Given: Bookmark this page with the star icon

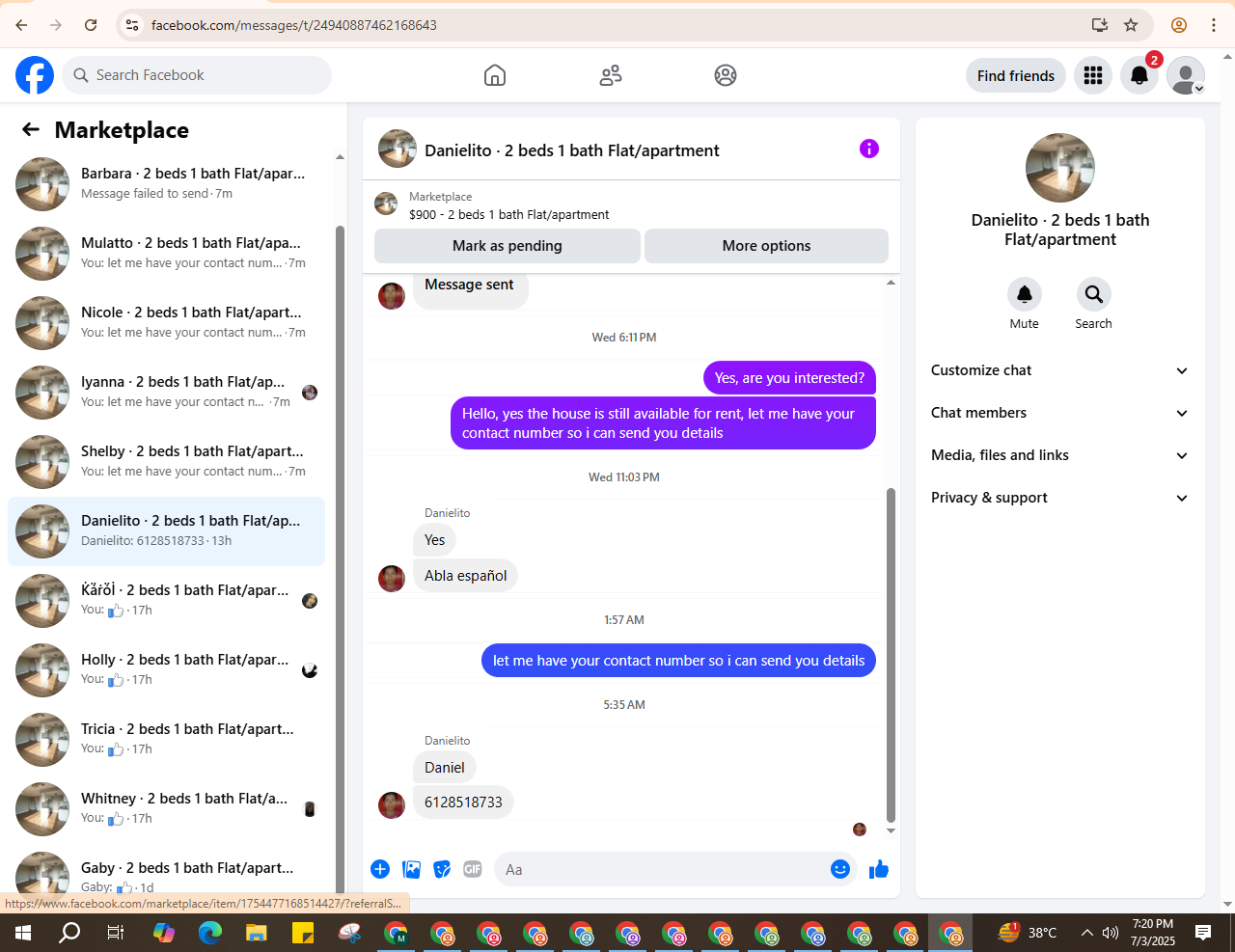Looking at the screenshot, I should tap(1131, 25).
